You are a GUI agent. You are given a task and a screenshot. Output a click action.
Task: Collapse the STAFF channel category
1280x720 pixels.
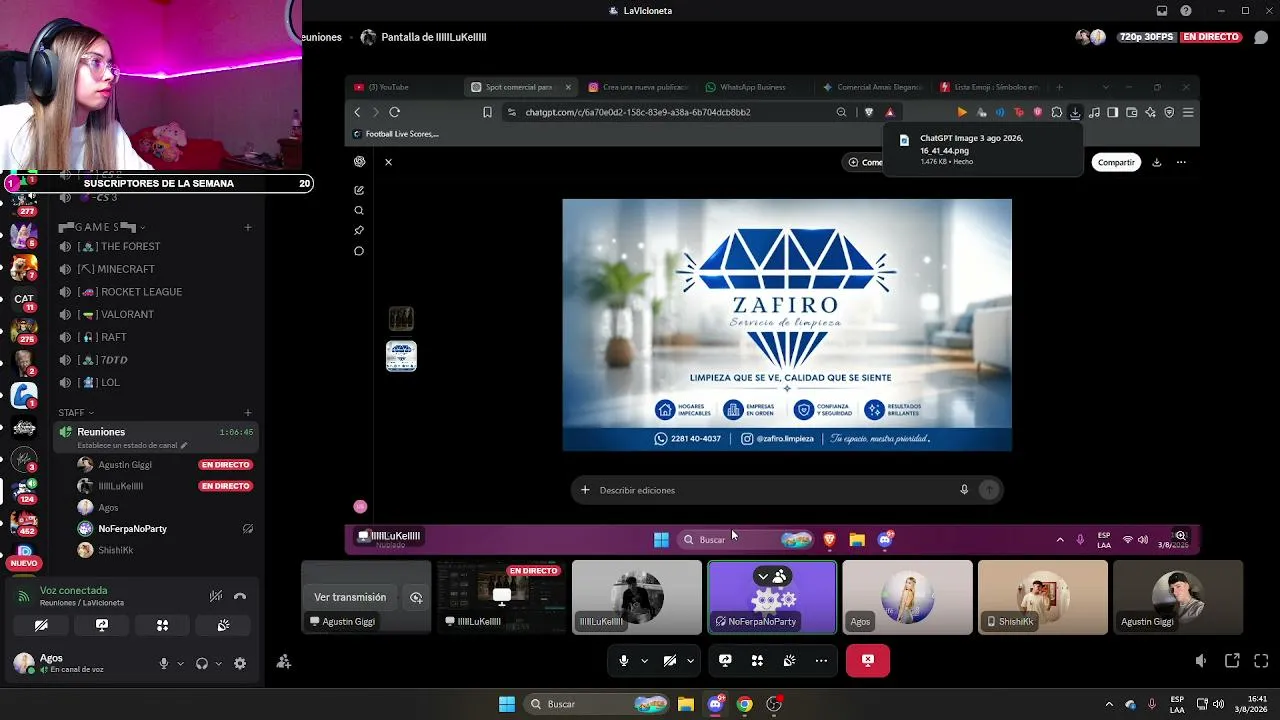click(76, 412)
